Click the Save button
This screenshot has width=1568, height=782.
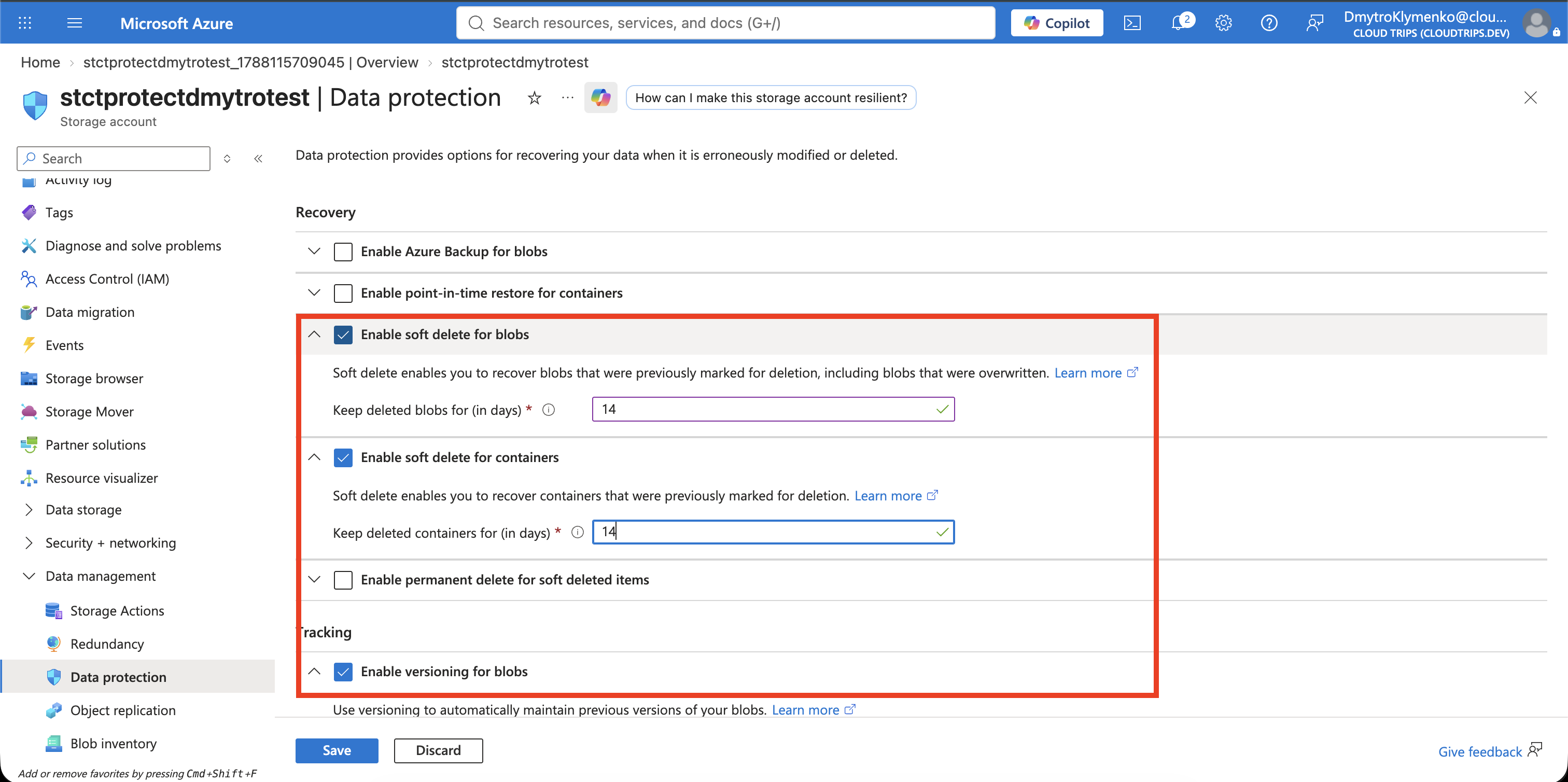click(337, 750)
